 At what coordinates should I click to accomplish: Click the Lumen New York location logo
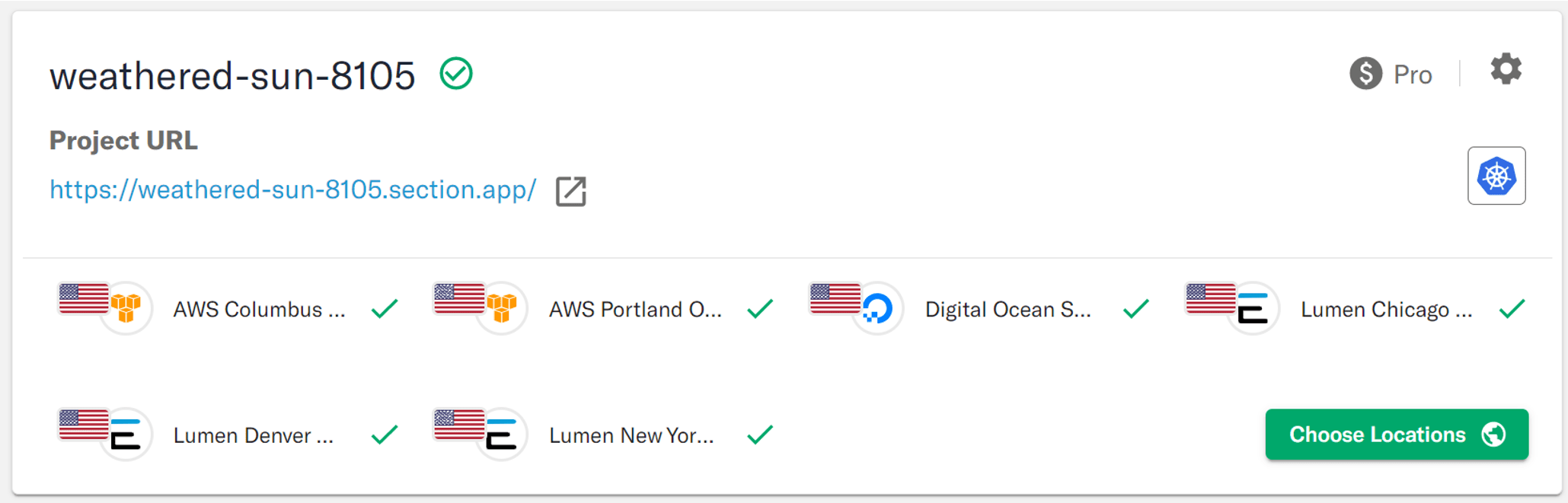click(502, 435)
